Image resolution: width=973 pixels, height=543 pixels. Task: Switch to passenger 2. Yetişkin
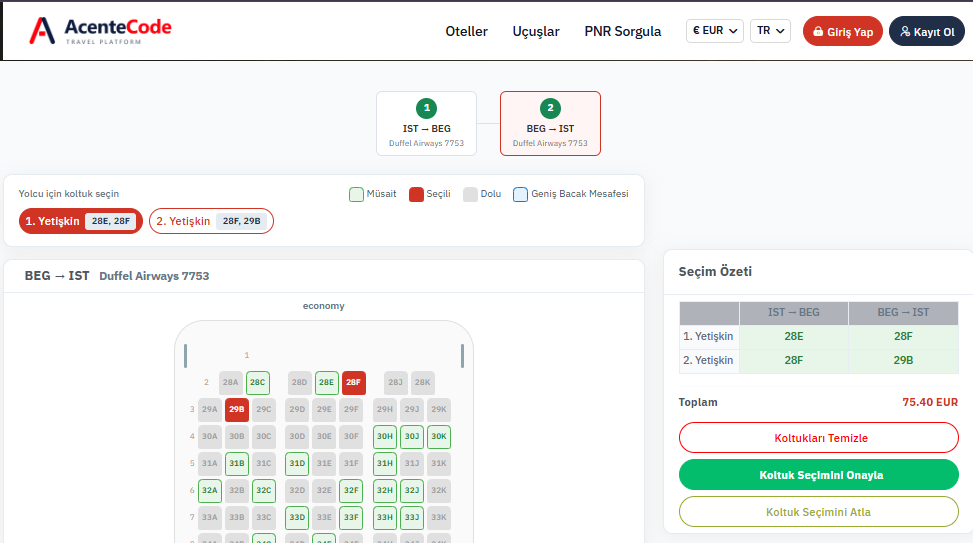tap(211, 221)
